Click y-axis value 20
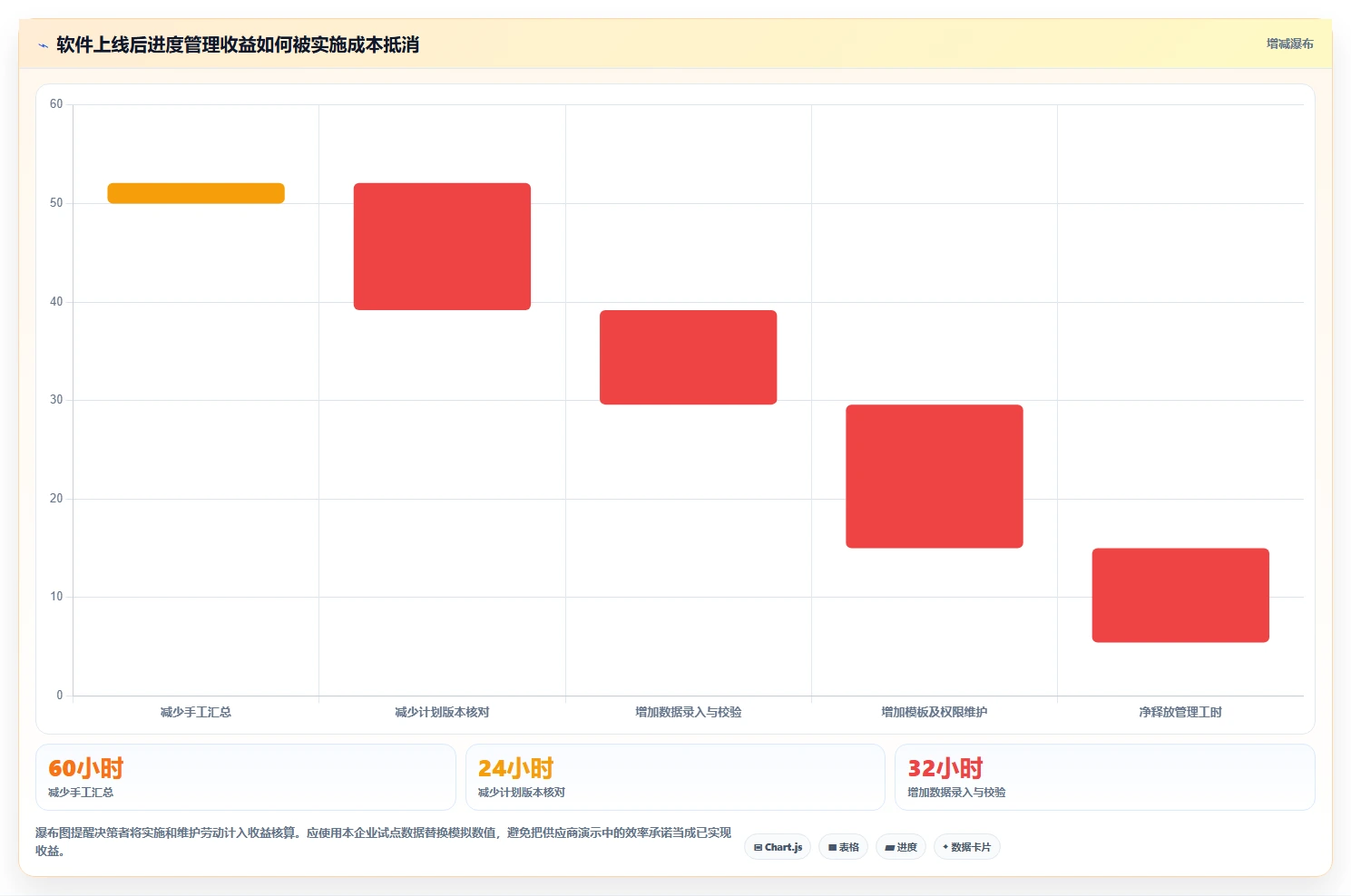The height and width of the screenshot is (896, 1351). coord(56,499)
